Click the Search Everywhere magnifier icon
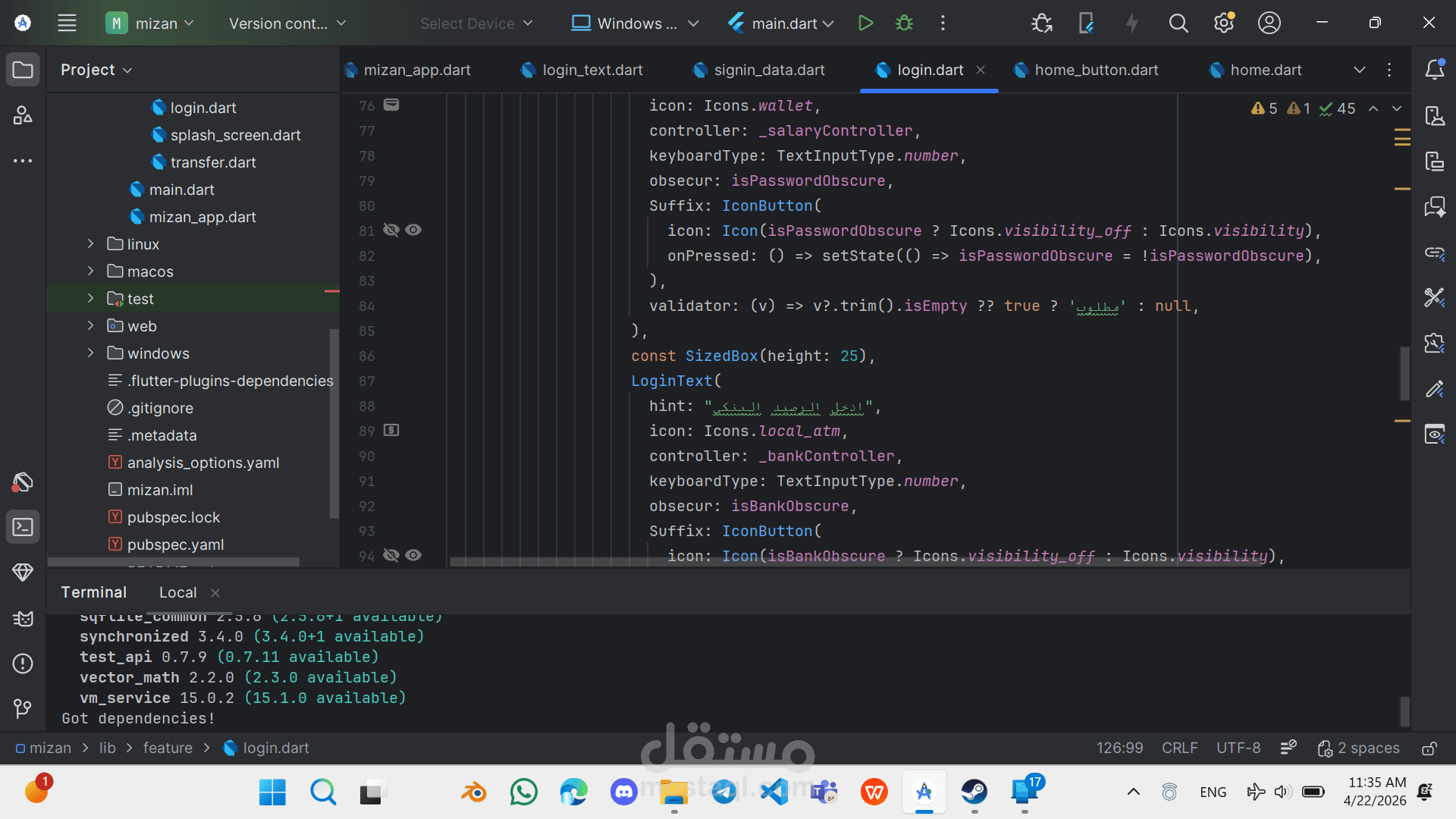 [1178, 24]
